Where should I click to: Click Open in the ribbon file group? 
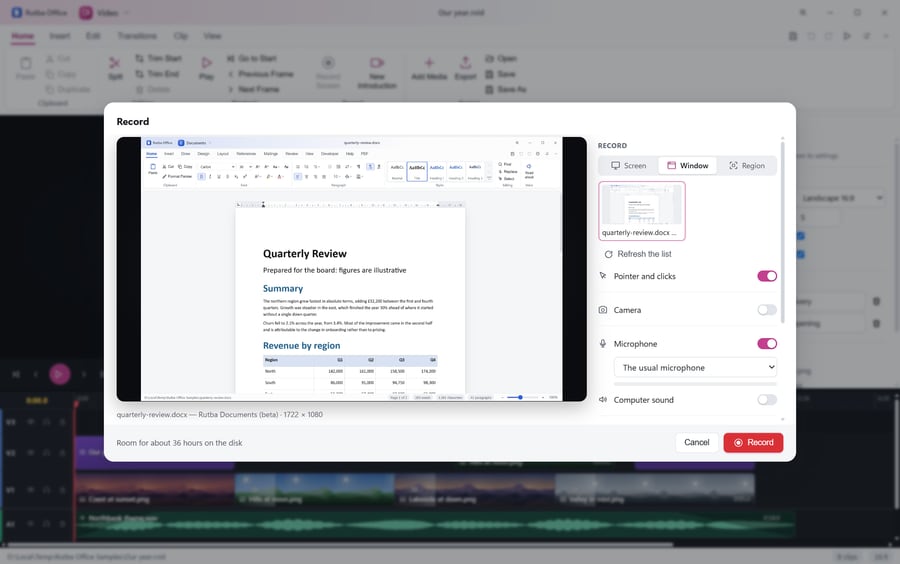pos(501,59)
